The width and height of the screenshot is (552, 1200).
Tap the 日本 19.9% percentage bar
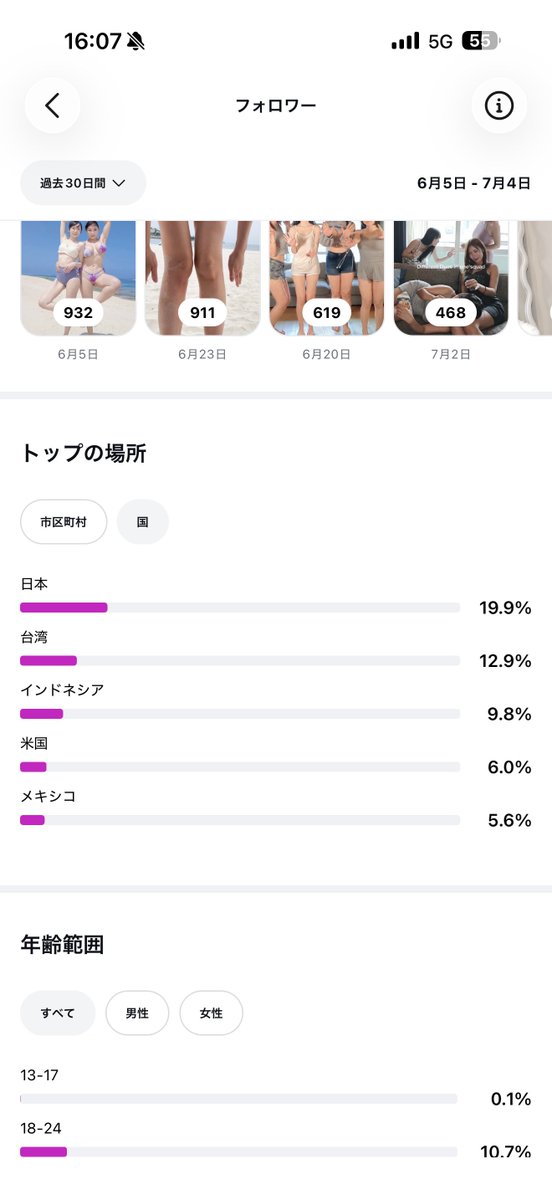(240, 607)
